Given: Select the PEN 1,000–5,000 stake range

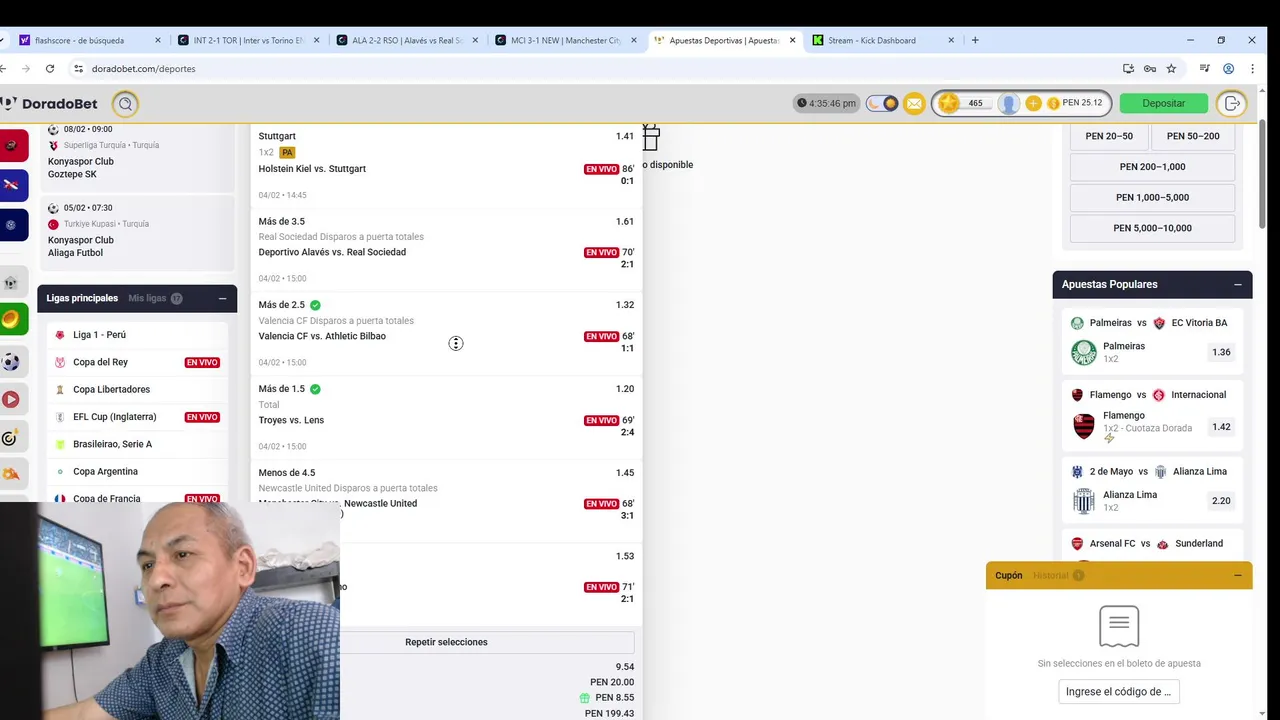Looking at the screenshot, I should [x=1152, y=197].
